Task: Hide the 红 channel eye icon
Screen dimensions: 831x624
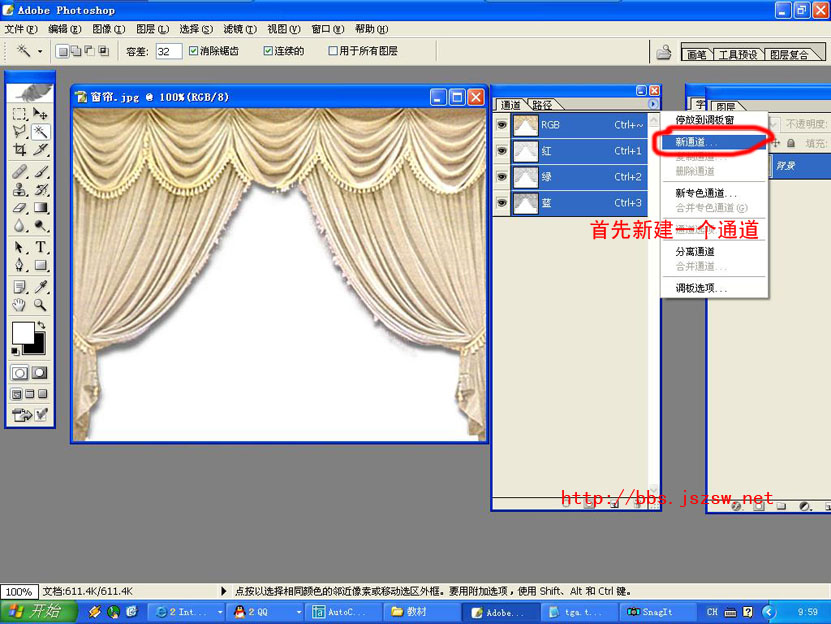Action: pos(502,151)
